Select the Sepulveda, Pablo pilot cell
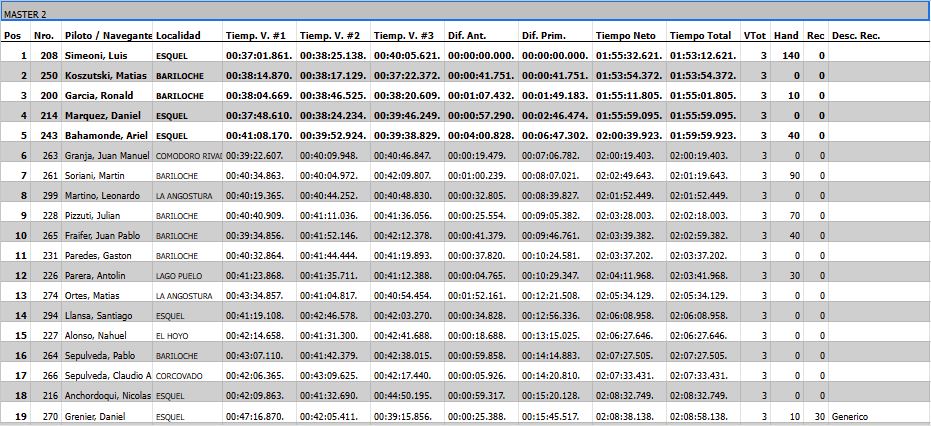931x426 pixels. tap(104, 356)
